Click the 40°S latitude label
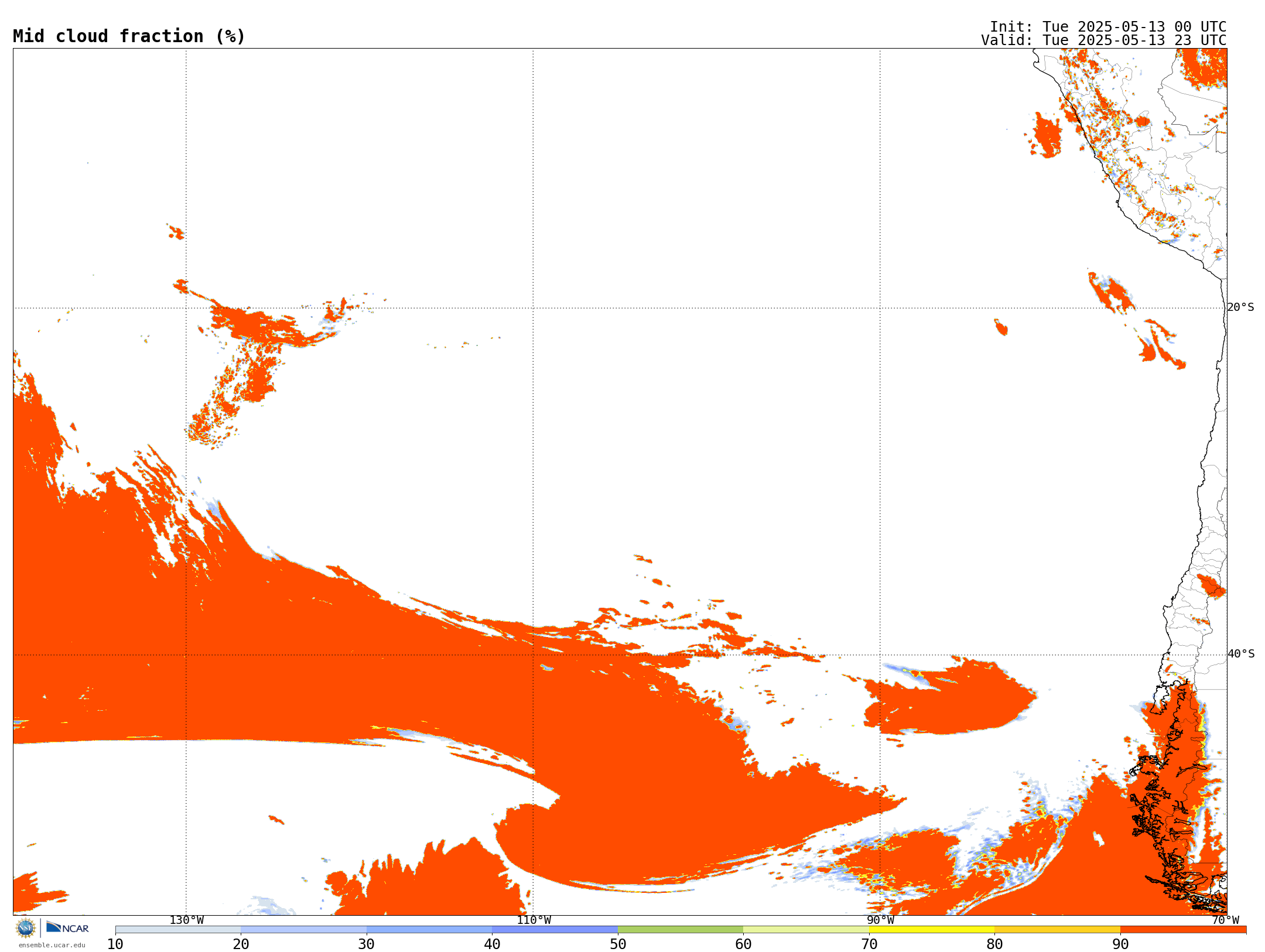Viewport: 1265px width, 952px height. 1241,654
